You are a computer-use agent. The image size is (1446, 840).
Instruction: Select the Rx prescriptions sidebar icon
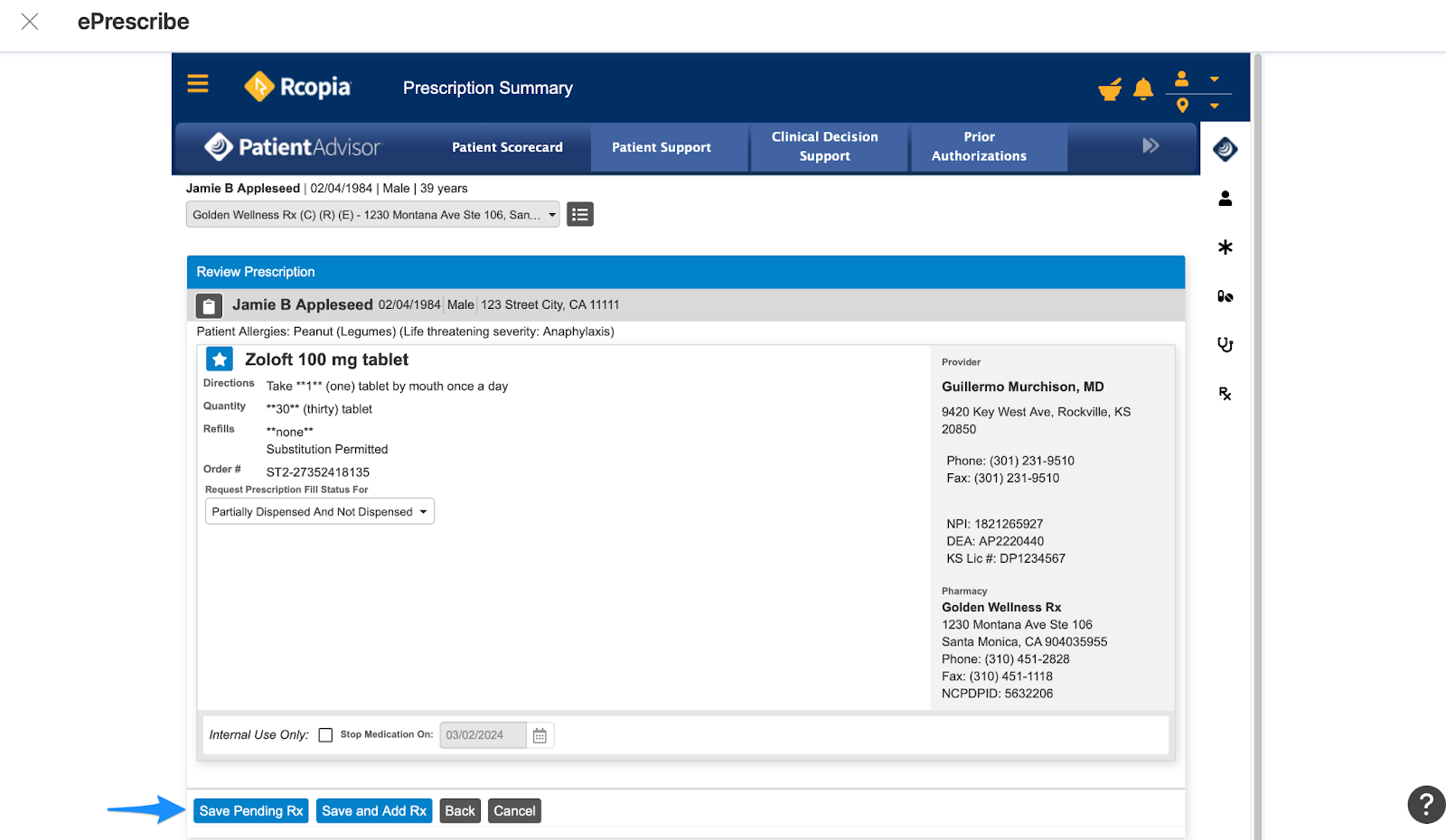[1225, 393]
